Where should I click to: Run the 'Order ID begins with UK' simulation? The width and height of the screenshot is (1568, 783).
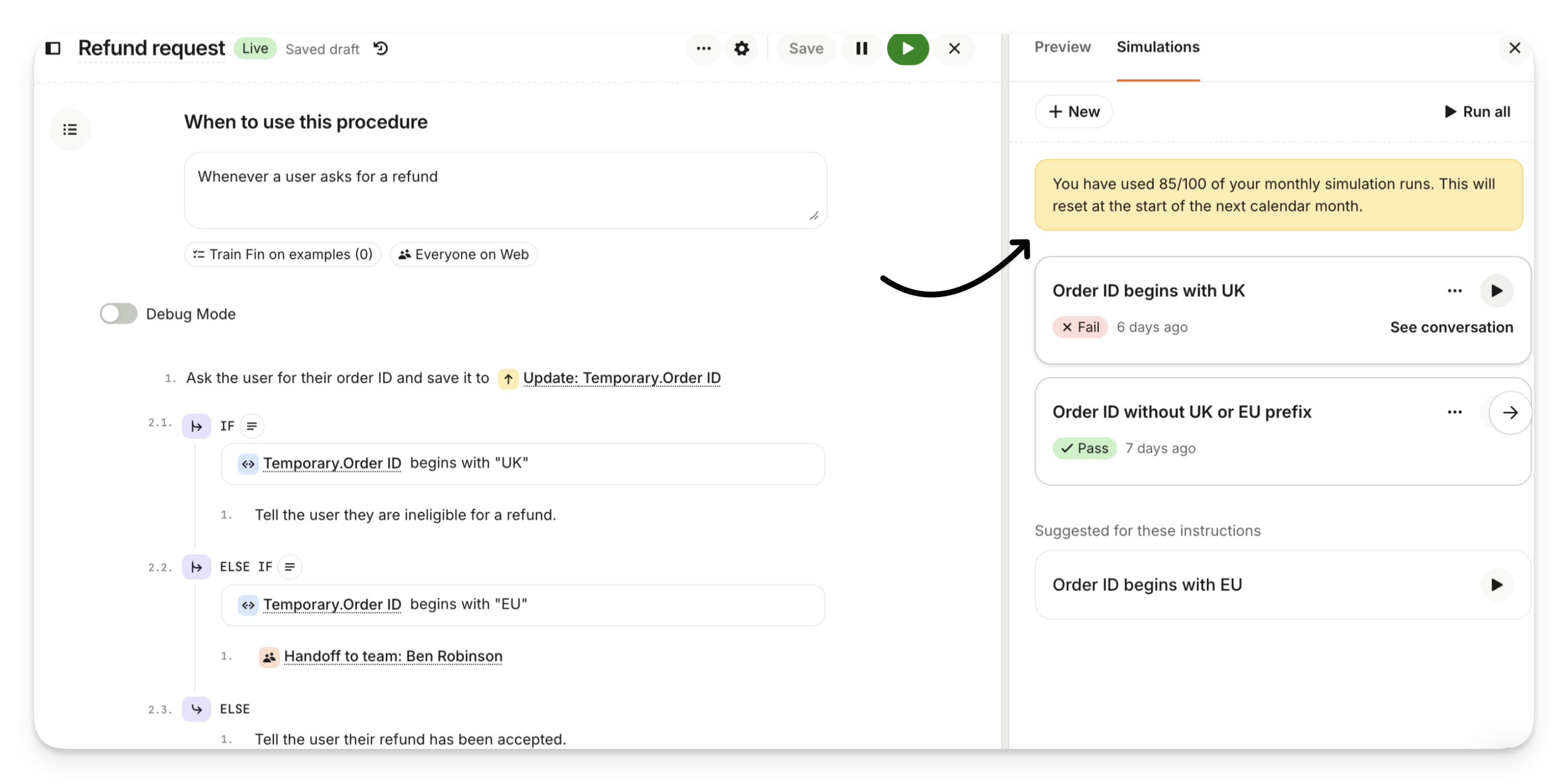pos(1496,291)
